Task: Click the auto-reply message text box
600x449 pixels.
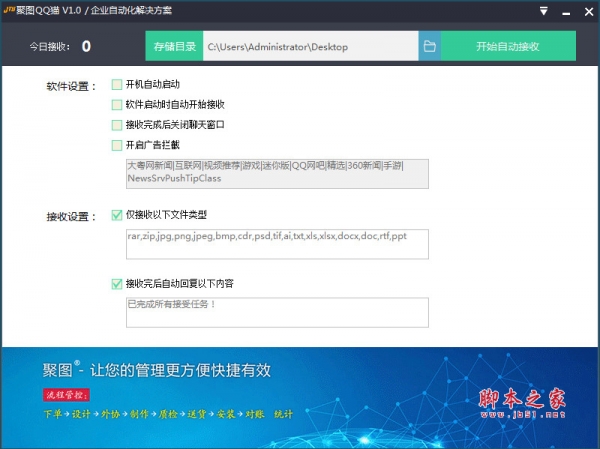Action: click(x=276, y=312)
